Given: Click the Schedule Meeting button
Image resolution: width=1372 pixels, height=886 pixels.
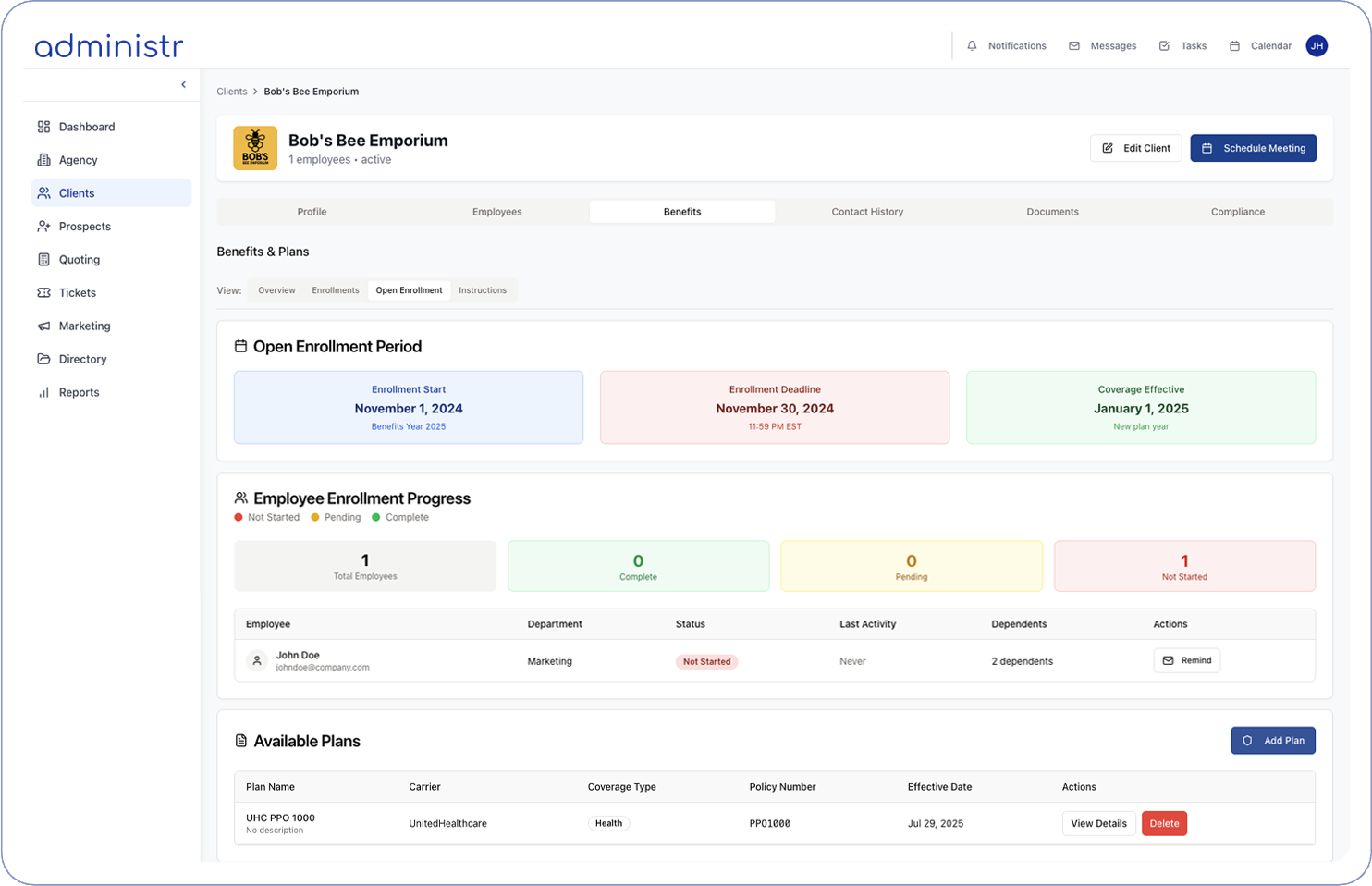Looking at the screenshot, I should pos(1253,148).
